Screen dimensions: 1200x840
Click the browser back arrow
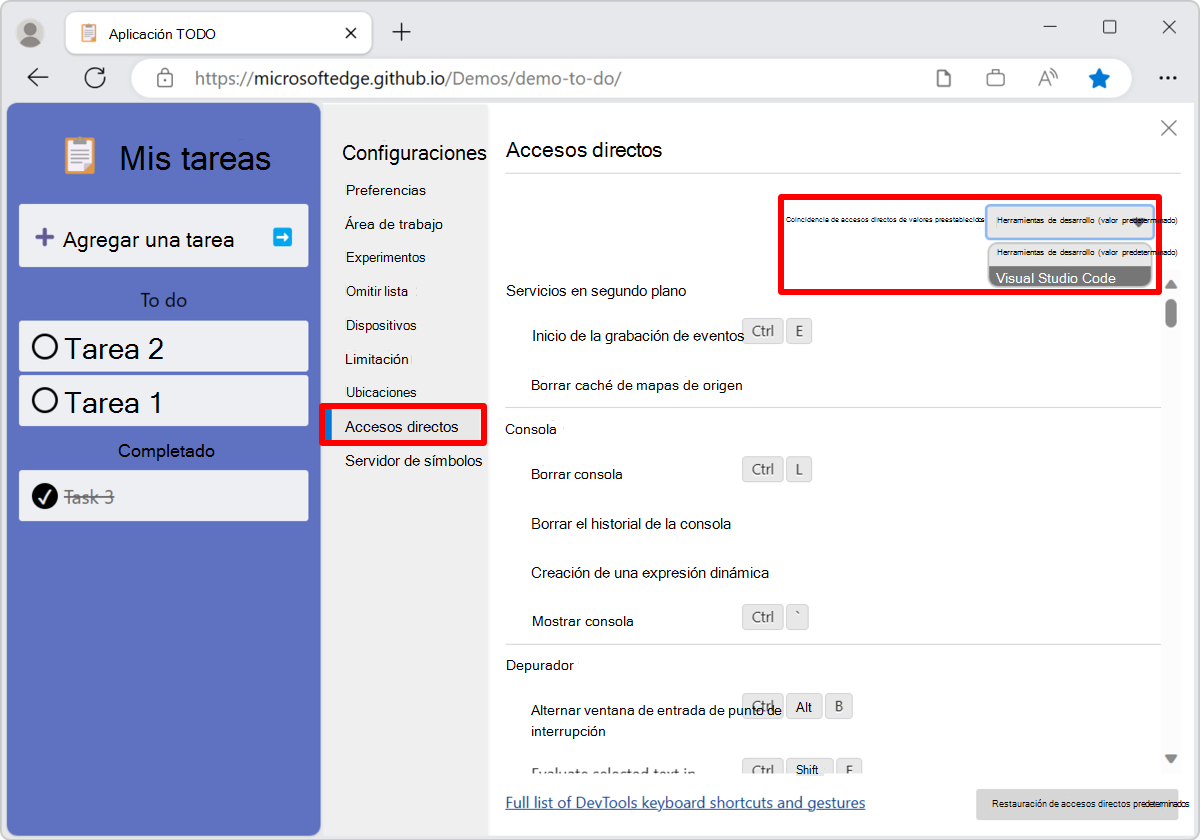(x=37, y=77)
